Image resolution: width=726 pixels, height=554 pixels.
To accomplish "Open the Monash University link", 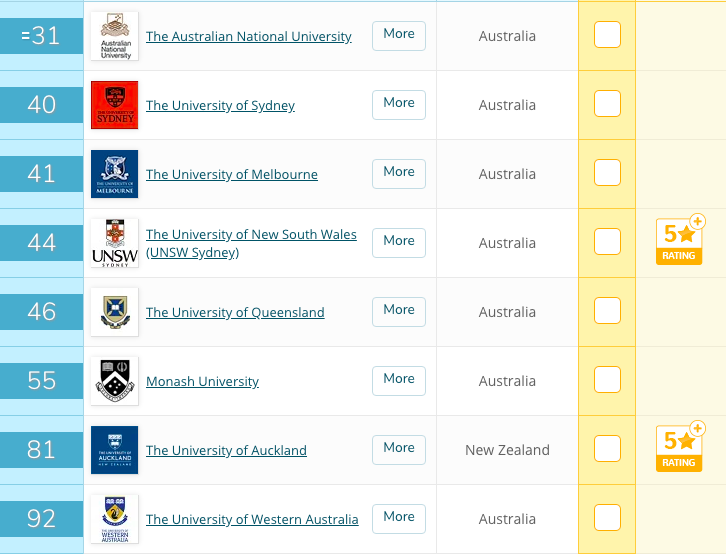I will pos(202,381).
